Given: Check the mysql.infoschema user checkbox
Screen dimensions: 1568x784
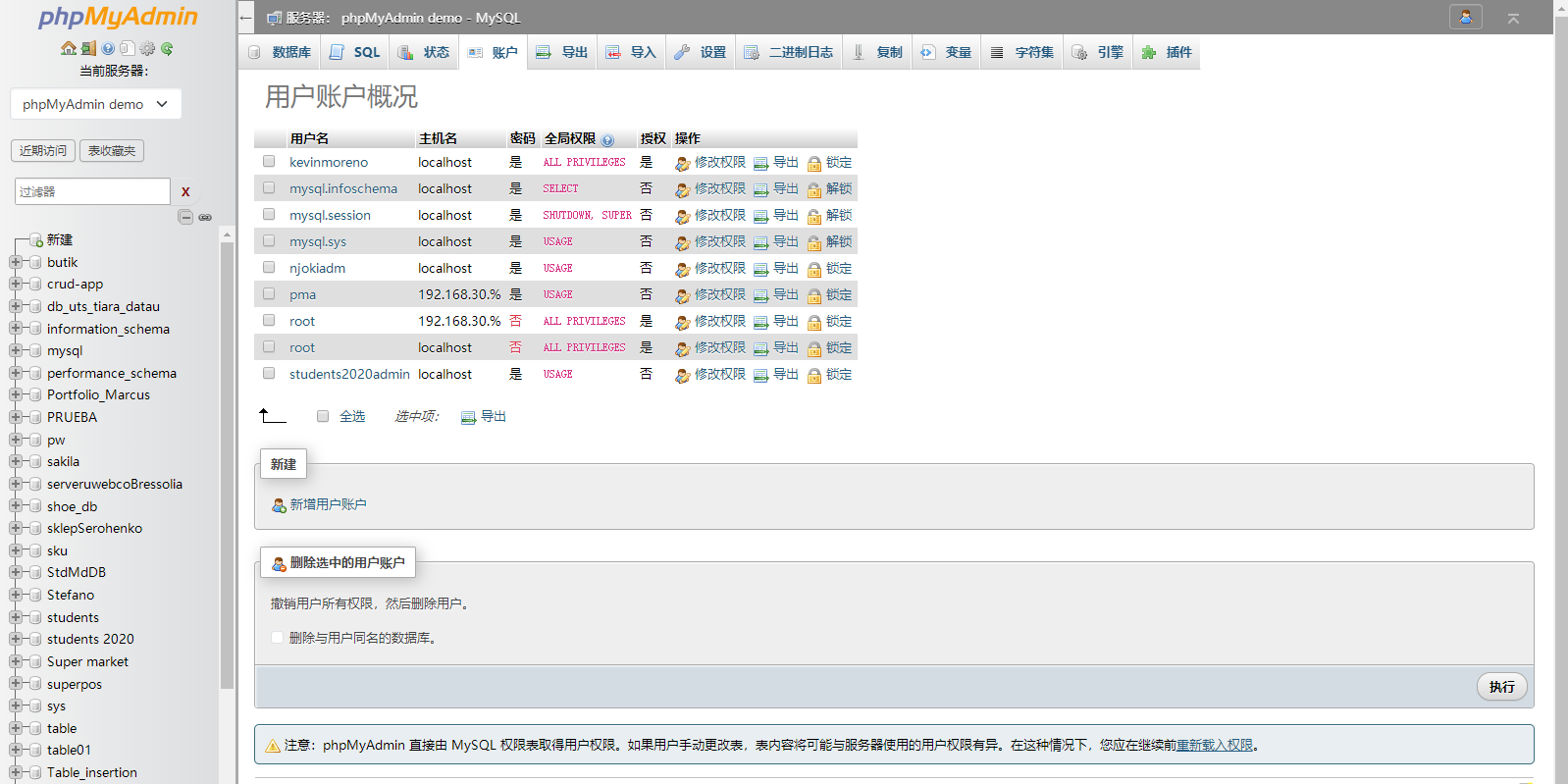Looking at the screenshot, I should pyautogui.click(x=269, y=187).
